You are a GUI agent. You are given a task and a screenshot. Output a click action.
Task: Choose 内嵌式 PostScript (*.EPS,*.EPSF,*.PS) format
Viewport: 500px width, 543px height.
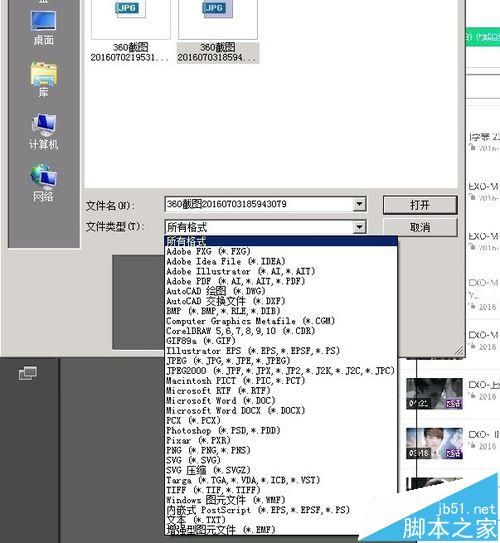(281, 510)
